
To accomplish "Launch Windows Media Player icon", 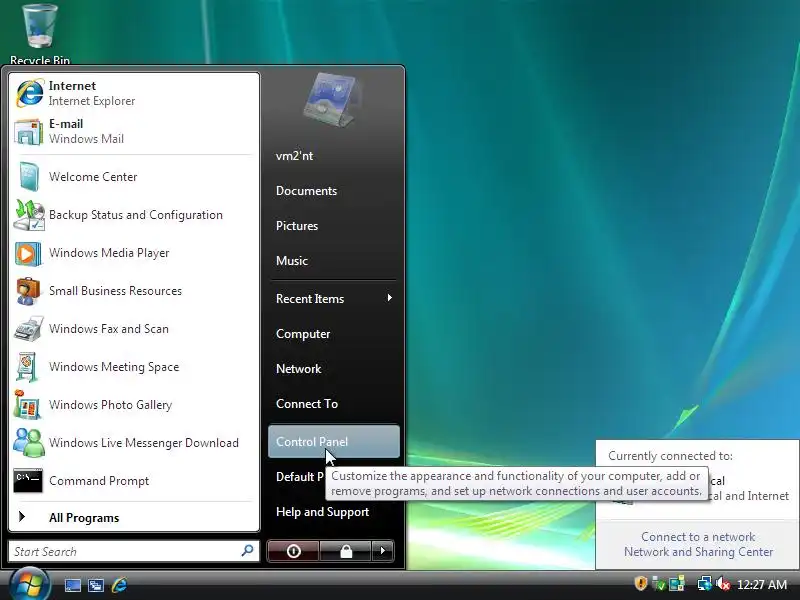I will 28,253.
